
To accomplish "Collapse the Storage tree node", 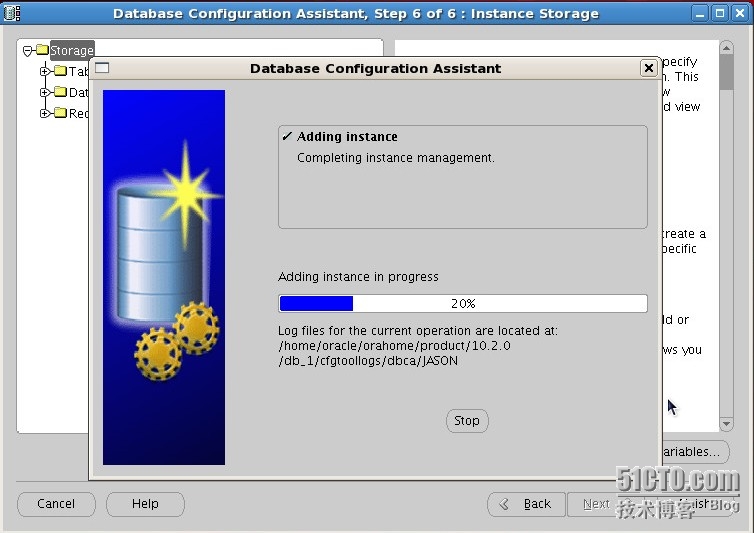I will (28, 51).
